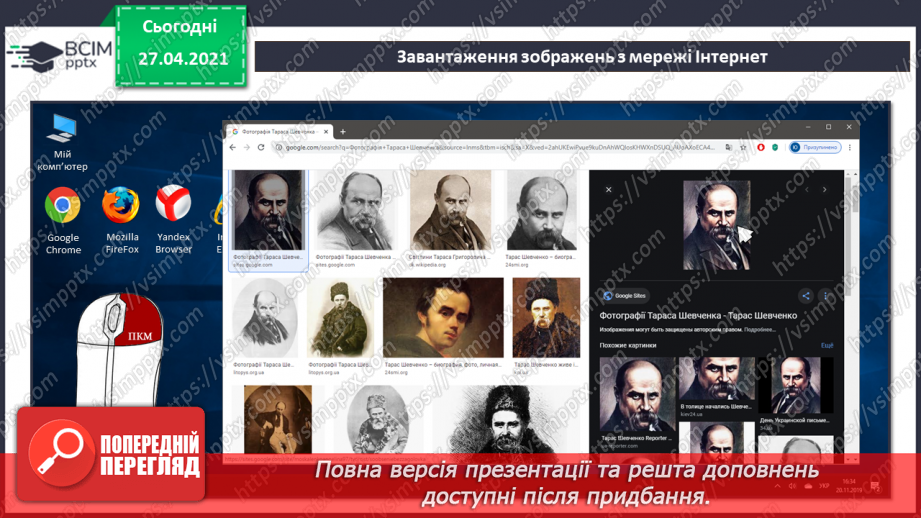Bookmark this page with the star icon
921x518 pixels.
pos(743,147)
